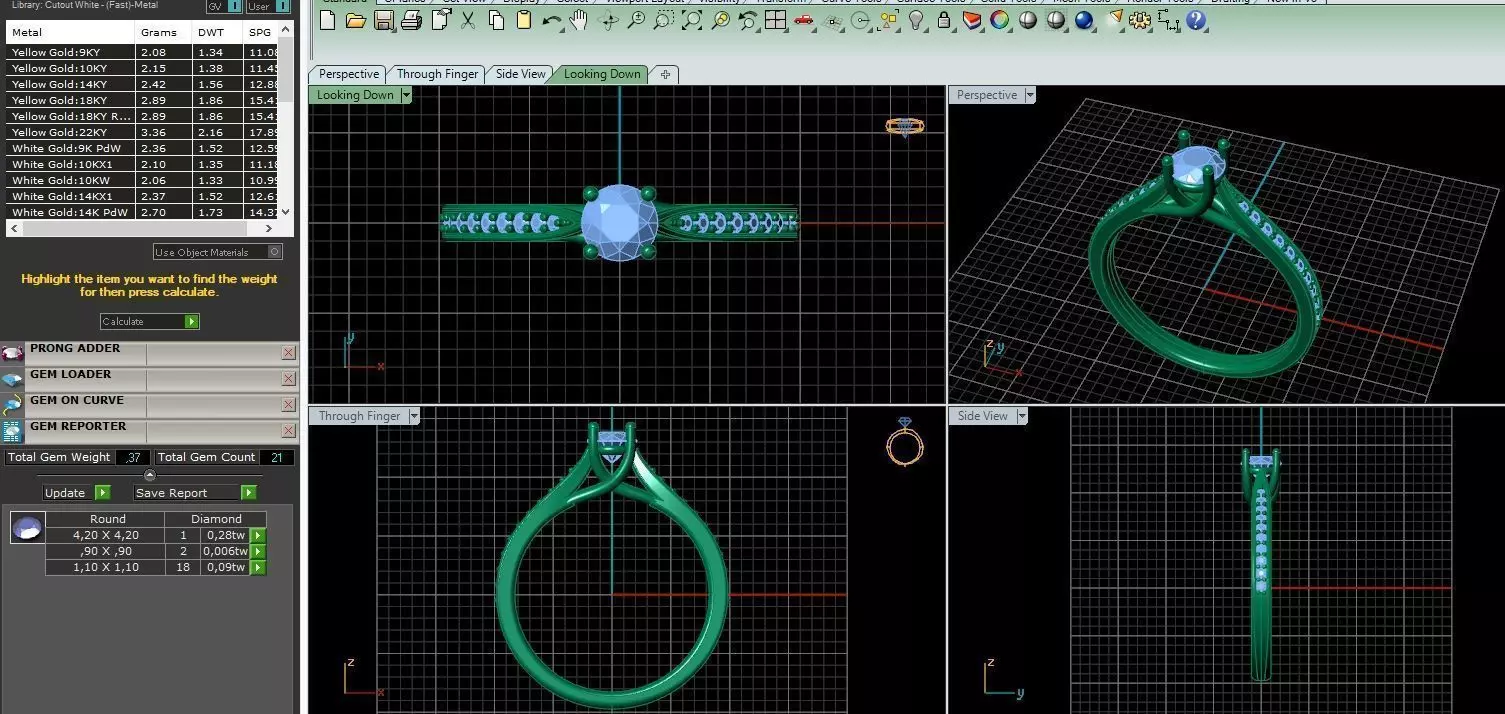Switch to Perspective tab
Viewport: 1505px width, 714px height.
point(349,74)
